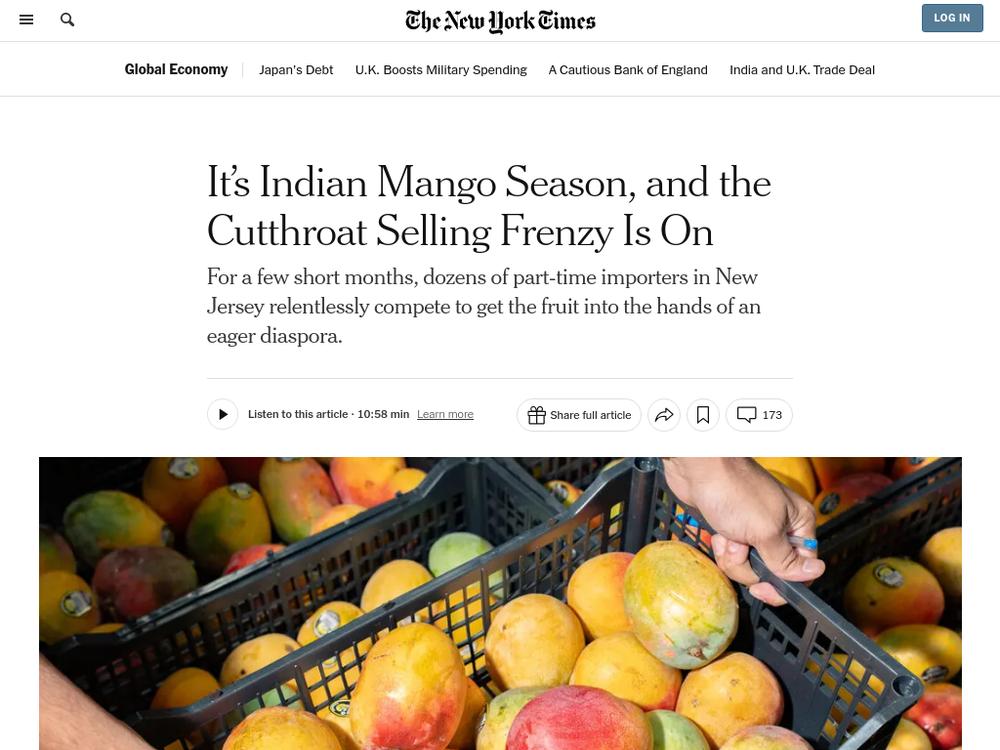Viewport: 1000px width, 750px height.
Task: Click the article headline text
Action: pos(489,206)
